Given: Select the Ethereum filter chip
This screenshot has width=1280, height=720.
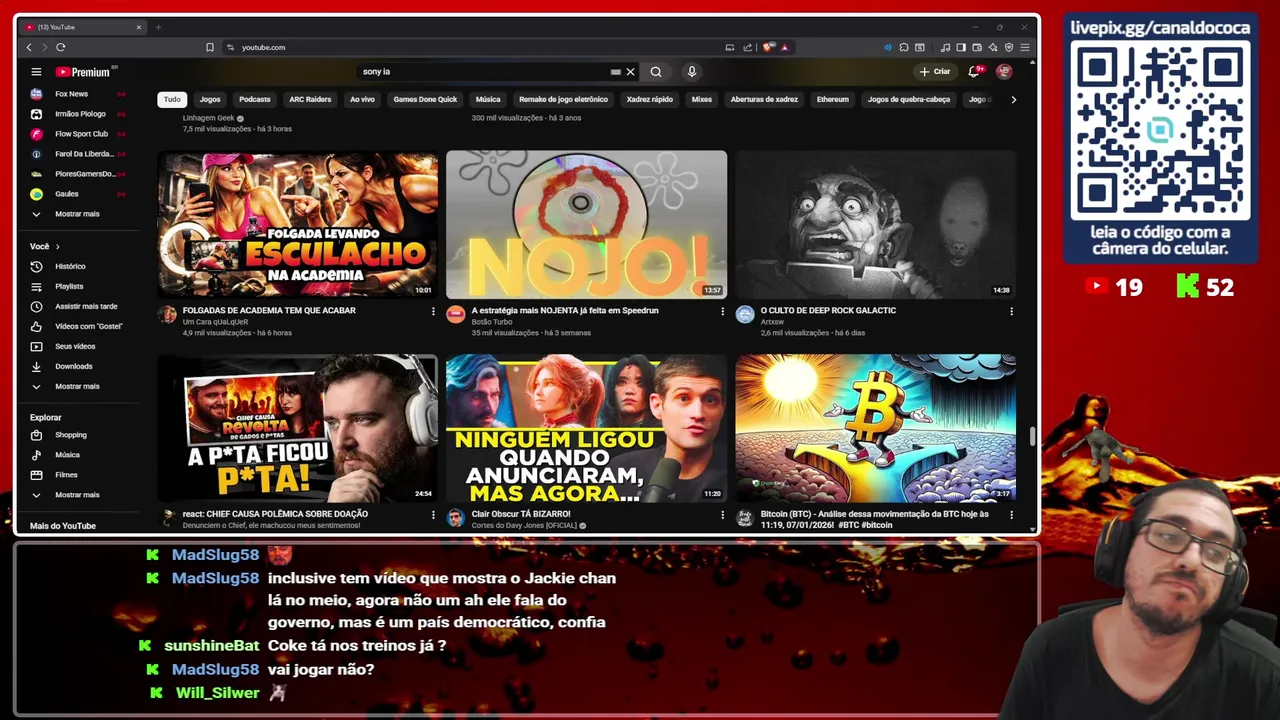Looking at the screenshot, I should pos(832,100).
